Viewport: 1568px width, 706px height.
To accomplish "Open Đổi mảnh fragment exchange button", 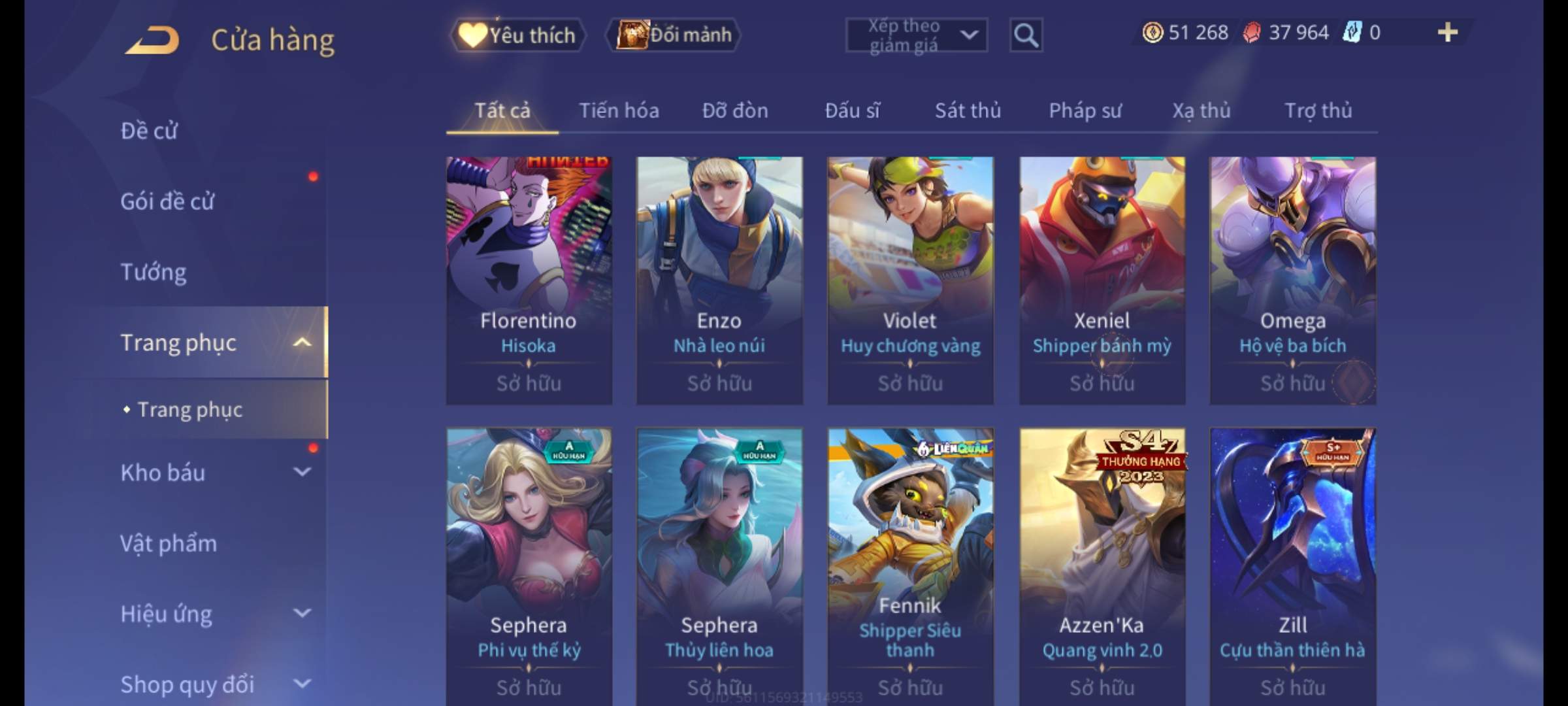I will [674, 35].
